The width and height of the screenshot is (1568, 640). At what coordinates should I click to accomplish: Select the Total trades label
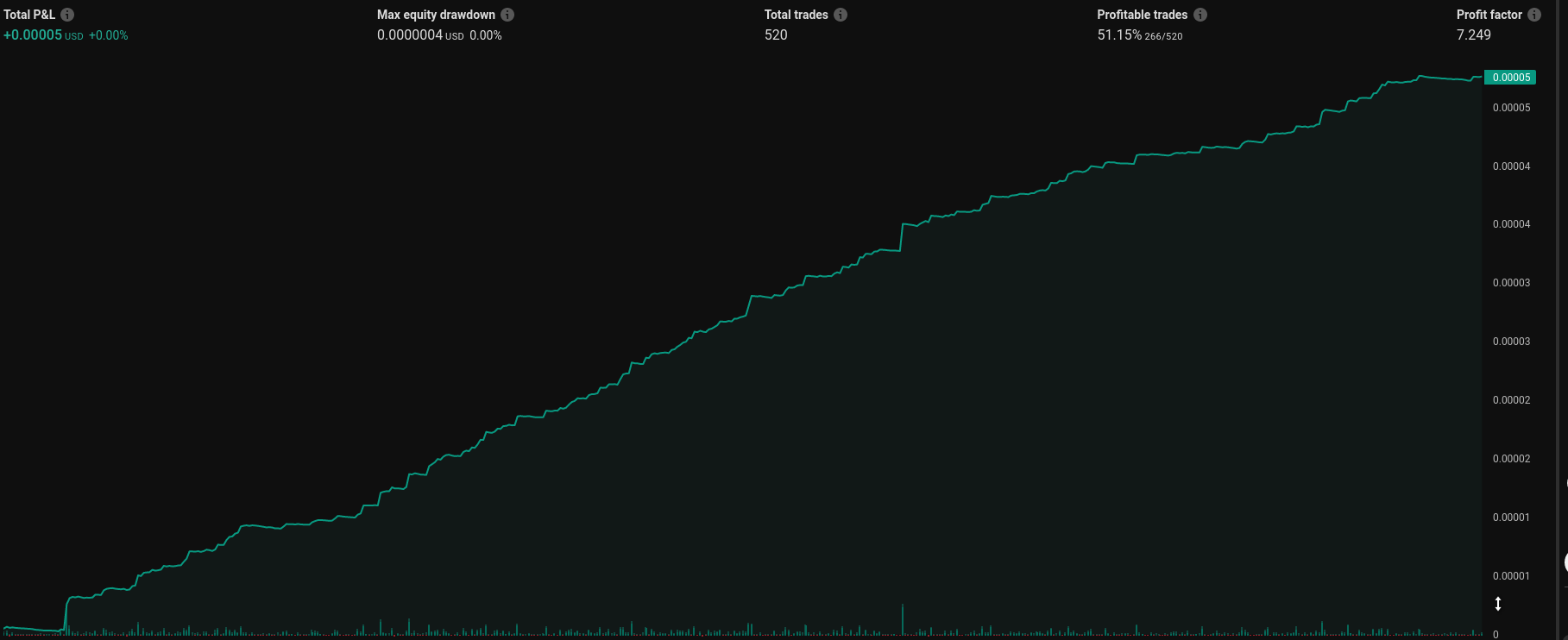[x=796, y=15]
